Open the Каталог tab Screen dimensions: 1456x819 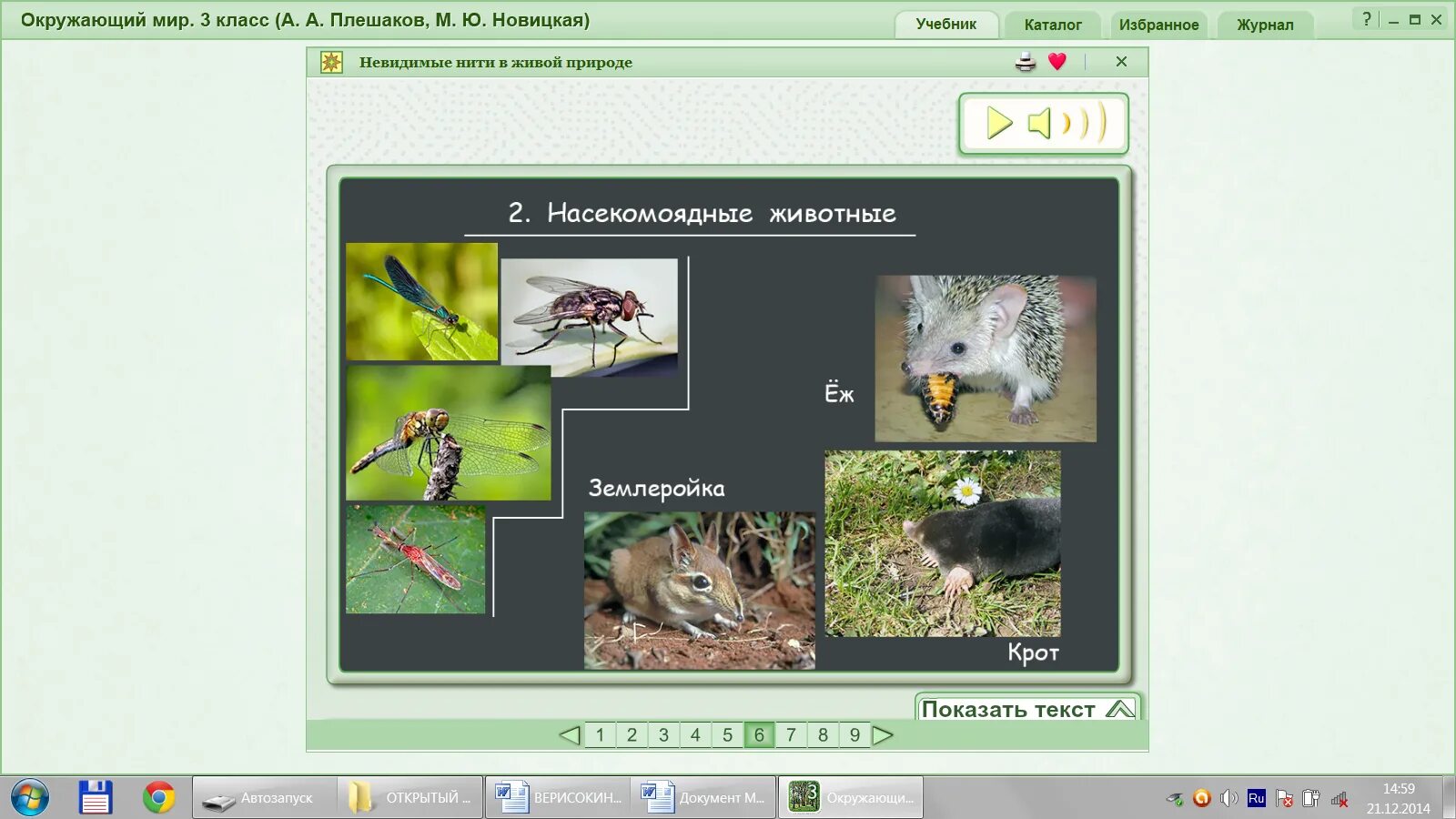[x=1053, y=25]
